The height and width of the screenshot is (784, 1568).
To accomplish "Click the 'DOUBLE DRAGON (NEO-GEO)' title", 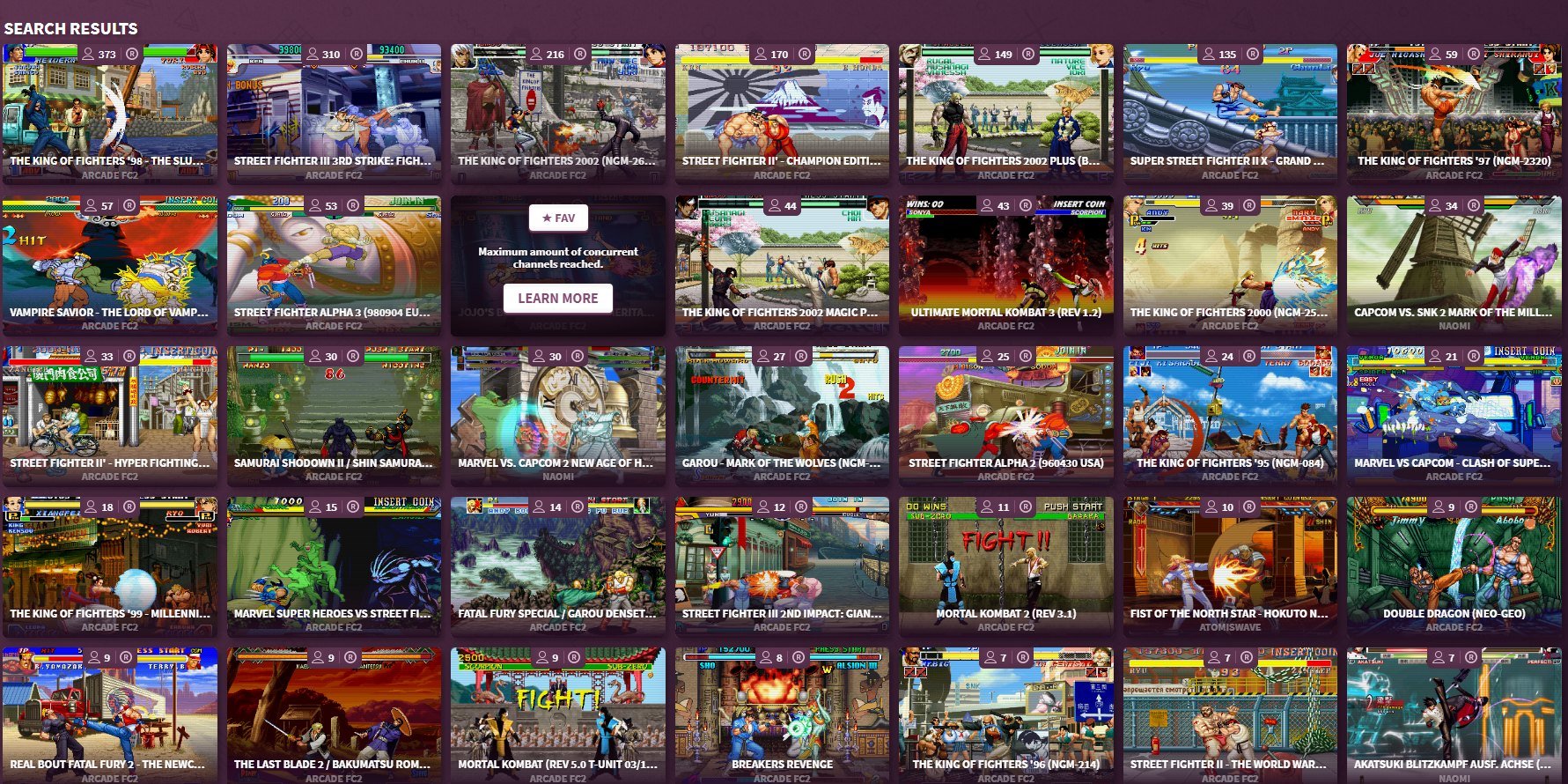I will (x=1454, y=613).
